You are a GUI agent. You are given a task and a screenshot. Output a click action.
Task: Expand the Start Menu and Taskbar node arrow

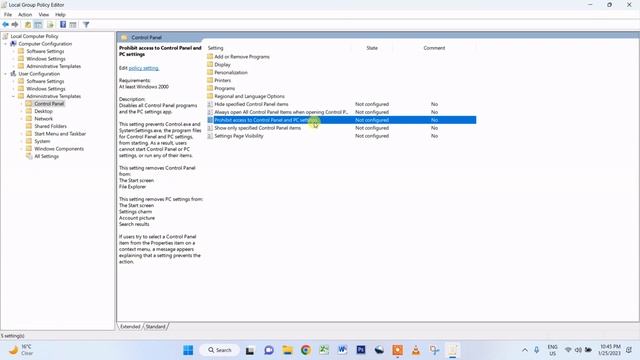click(21, 134)
